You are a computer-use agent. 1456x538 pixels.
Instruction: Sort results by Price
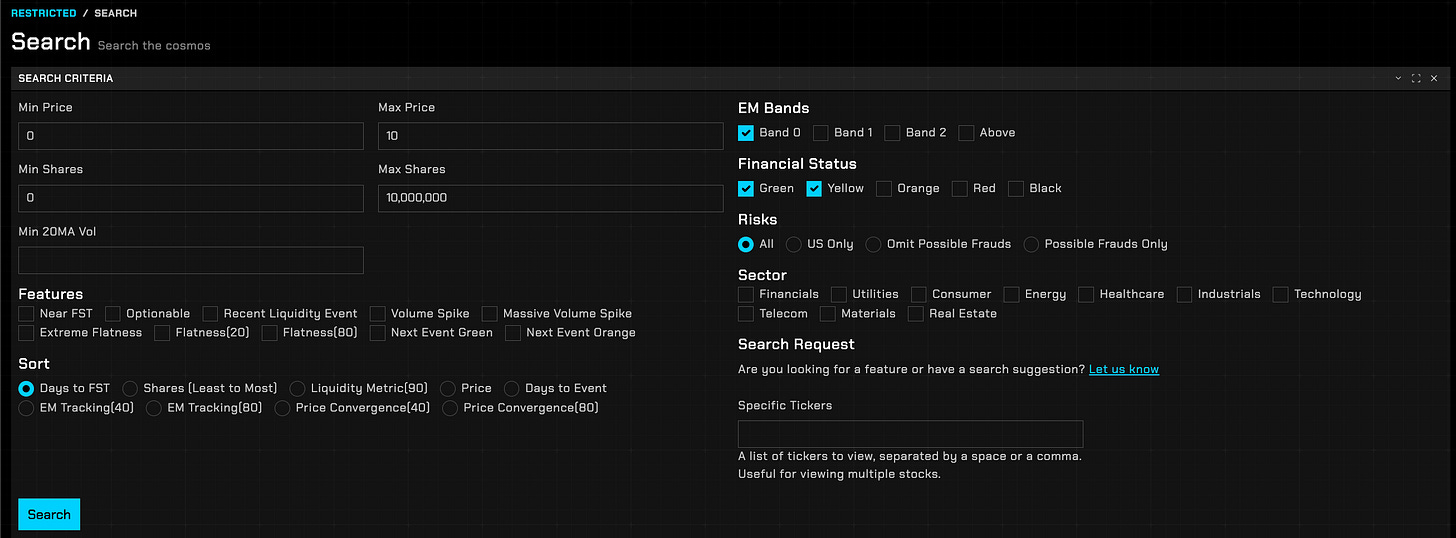[447, 388]
